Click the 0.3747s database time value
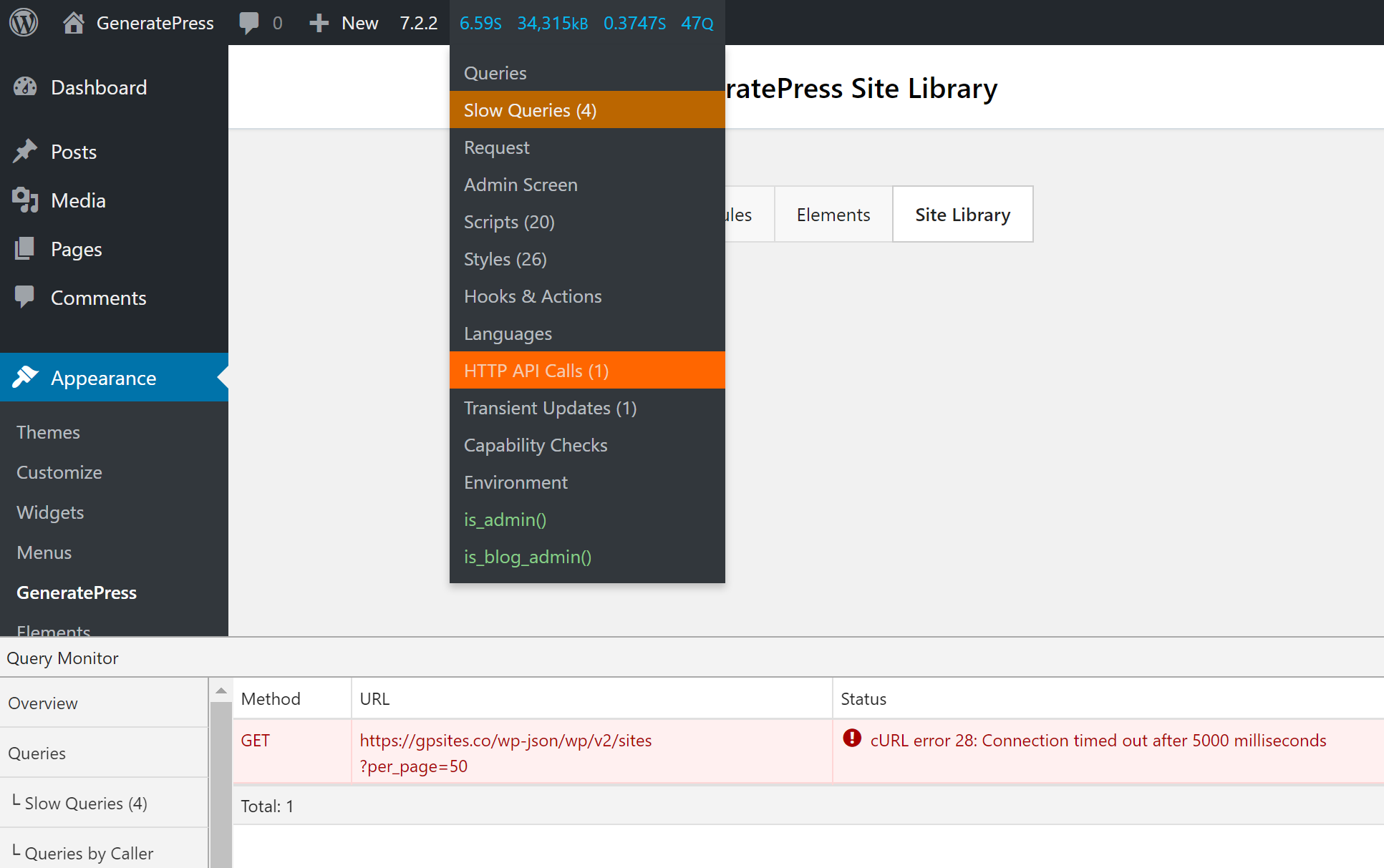Image resolution: width=1384 pixels, height=868 pixels. click(x=634, y=23)
